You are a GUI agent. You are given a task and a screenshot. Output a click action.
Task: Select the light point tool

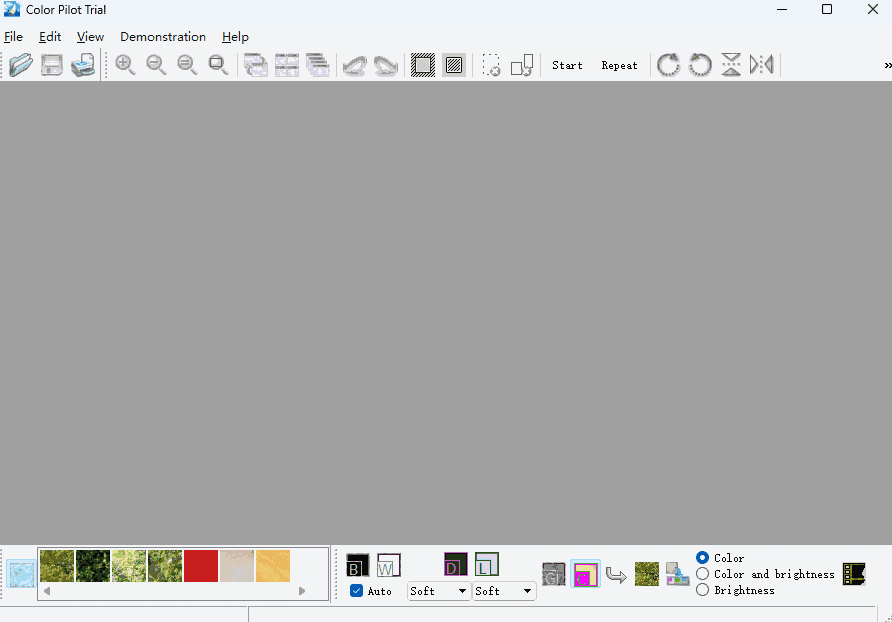[x=487, y=564]
